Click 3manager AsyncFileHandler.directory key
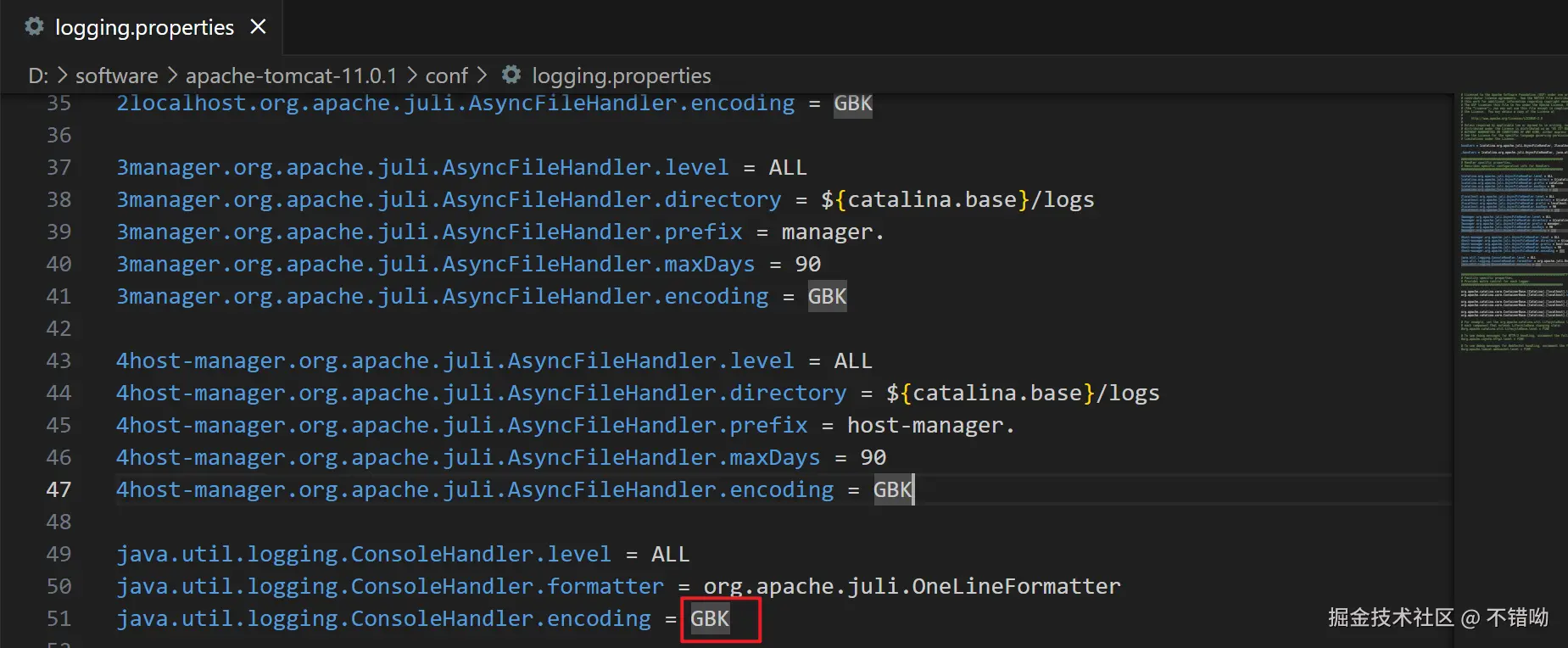 click(449, 199)
